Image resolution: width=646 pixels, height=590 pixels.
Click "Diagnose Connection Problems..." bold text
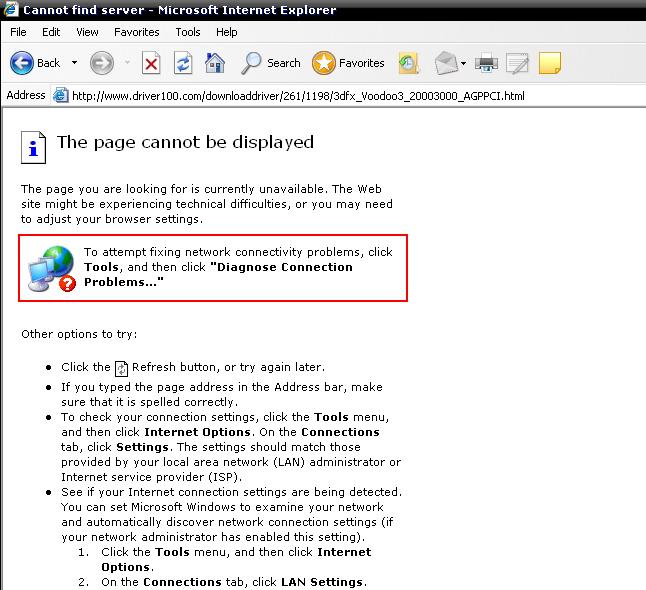218,274
